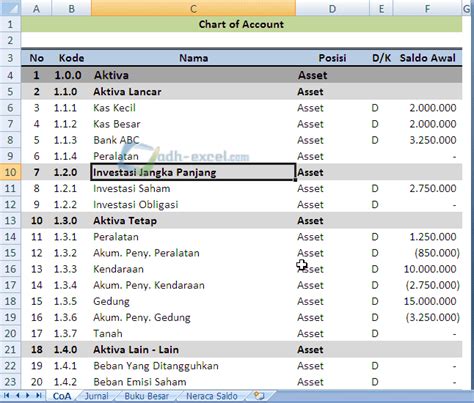Select row 21 header
474x403 pixels.
coord(10,349)
